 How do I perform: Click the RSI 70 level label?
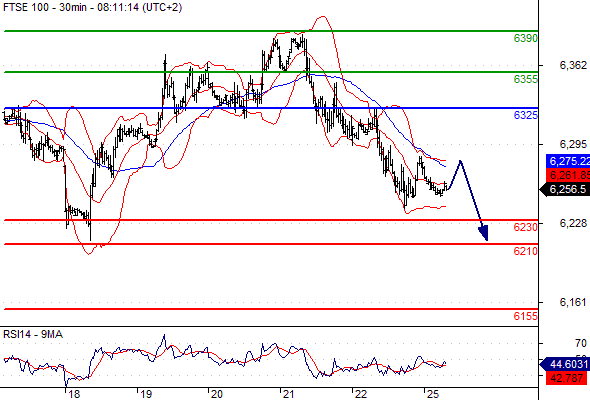coord(581,343)
